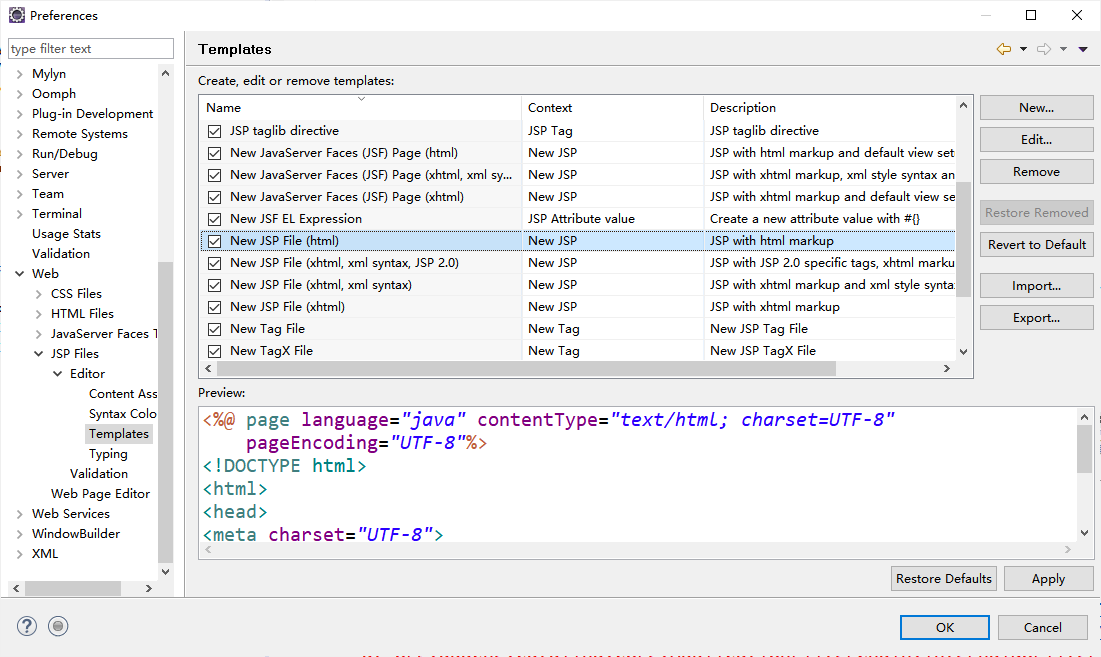Open the view menu triangle in header

pyautogui.click(x=1083, y=49)
